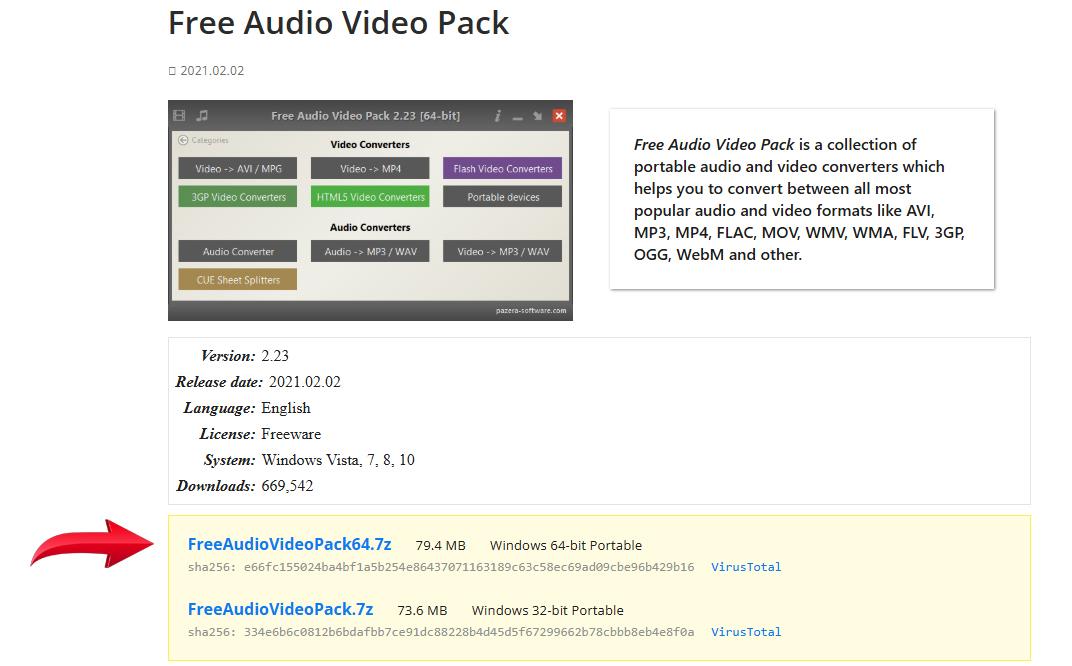Viewport: 1072px width, 666px height.
Task: Open HTML5 Video Converters
Action: [x=370, y=197]
